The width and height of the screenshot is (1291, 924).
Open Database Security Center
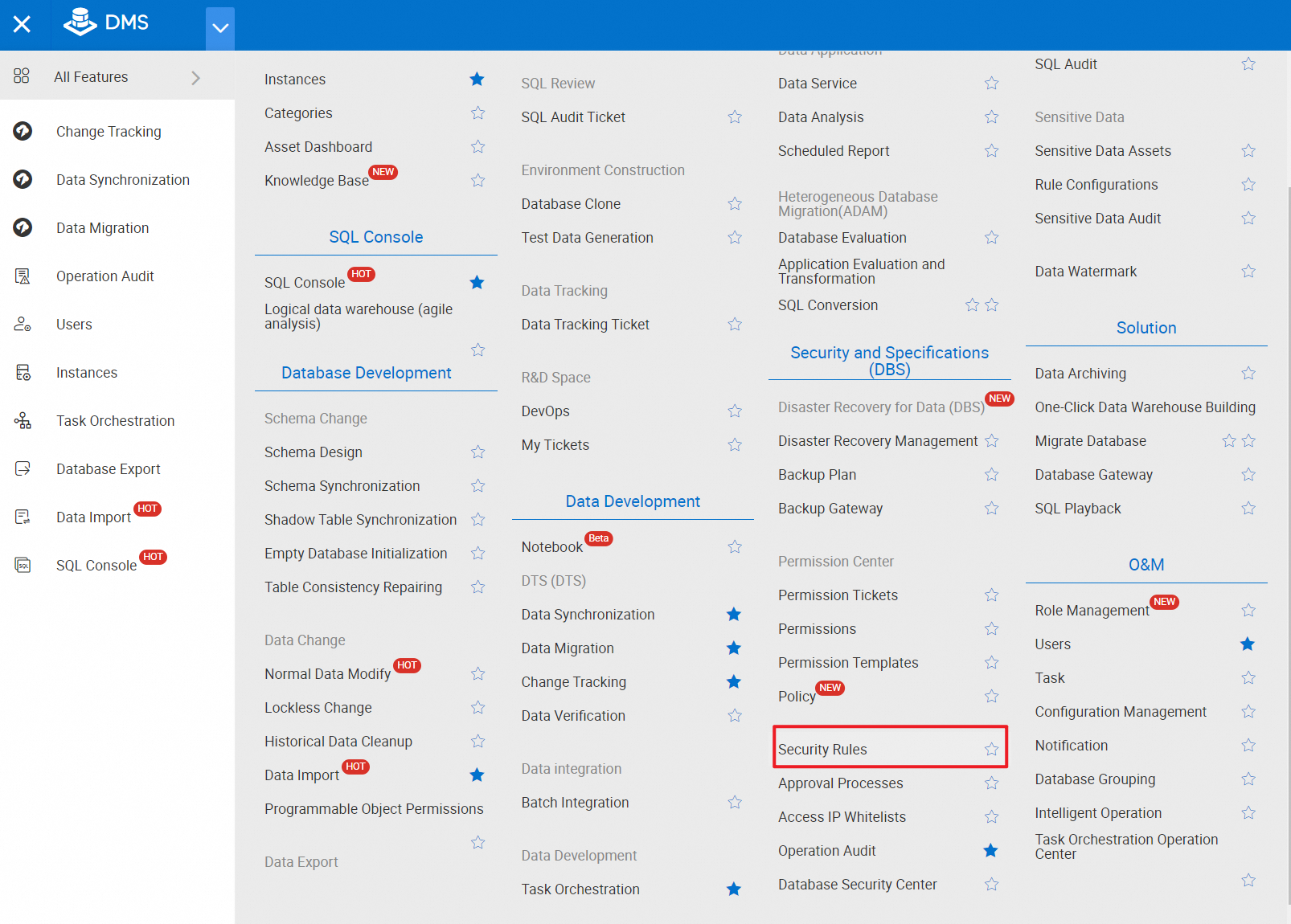tap(857, 884)
